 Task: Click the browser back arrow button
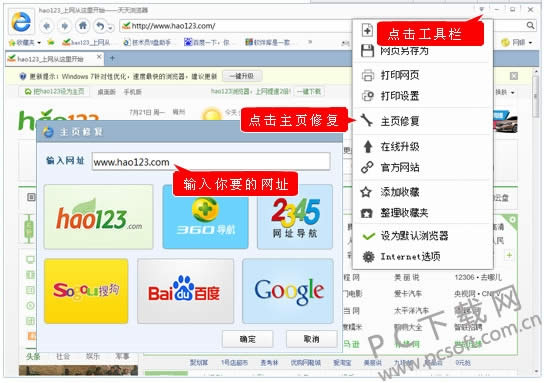(46, 26)
